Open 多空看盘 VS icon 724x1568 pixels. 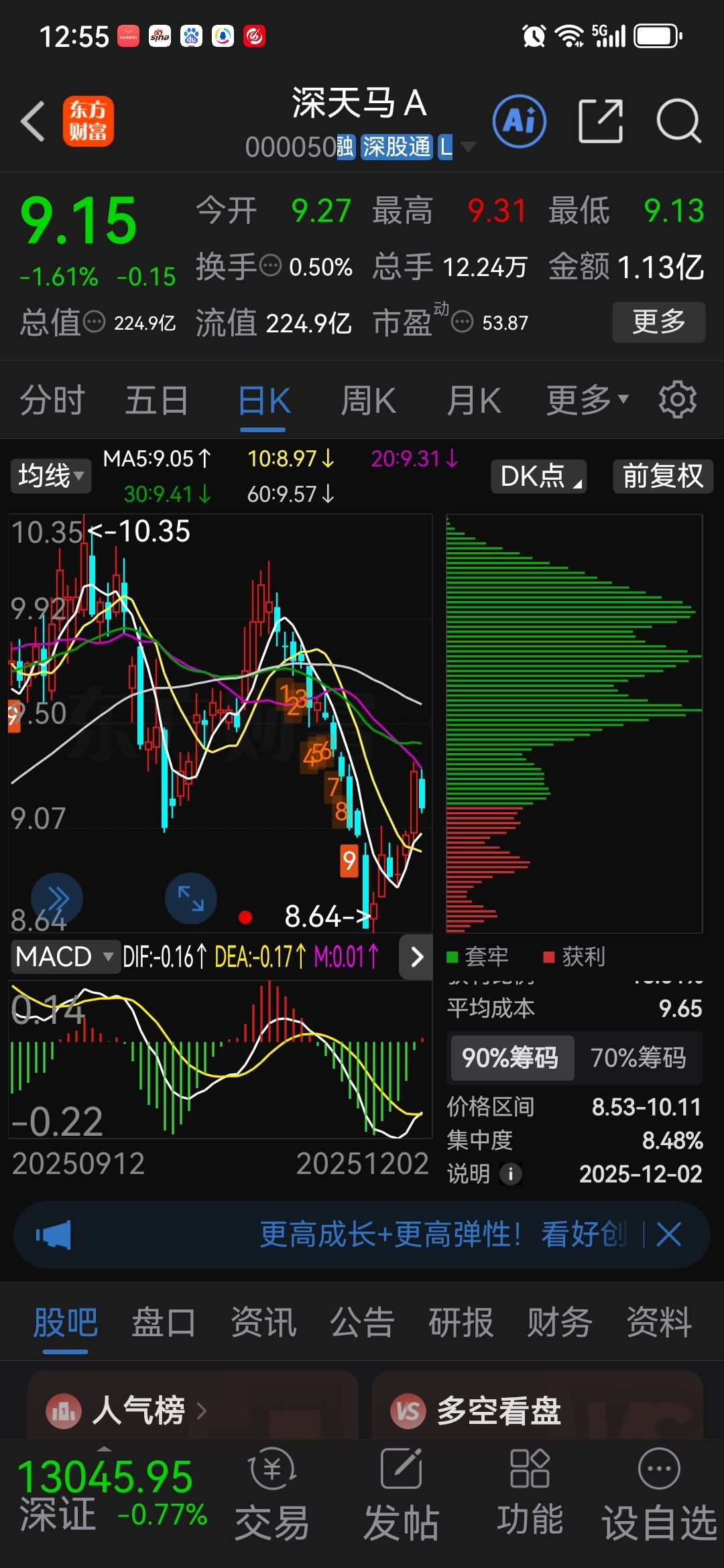click(x=409, y=1411)
